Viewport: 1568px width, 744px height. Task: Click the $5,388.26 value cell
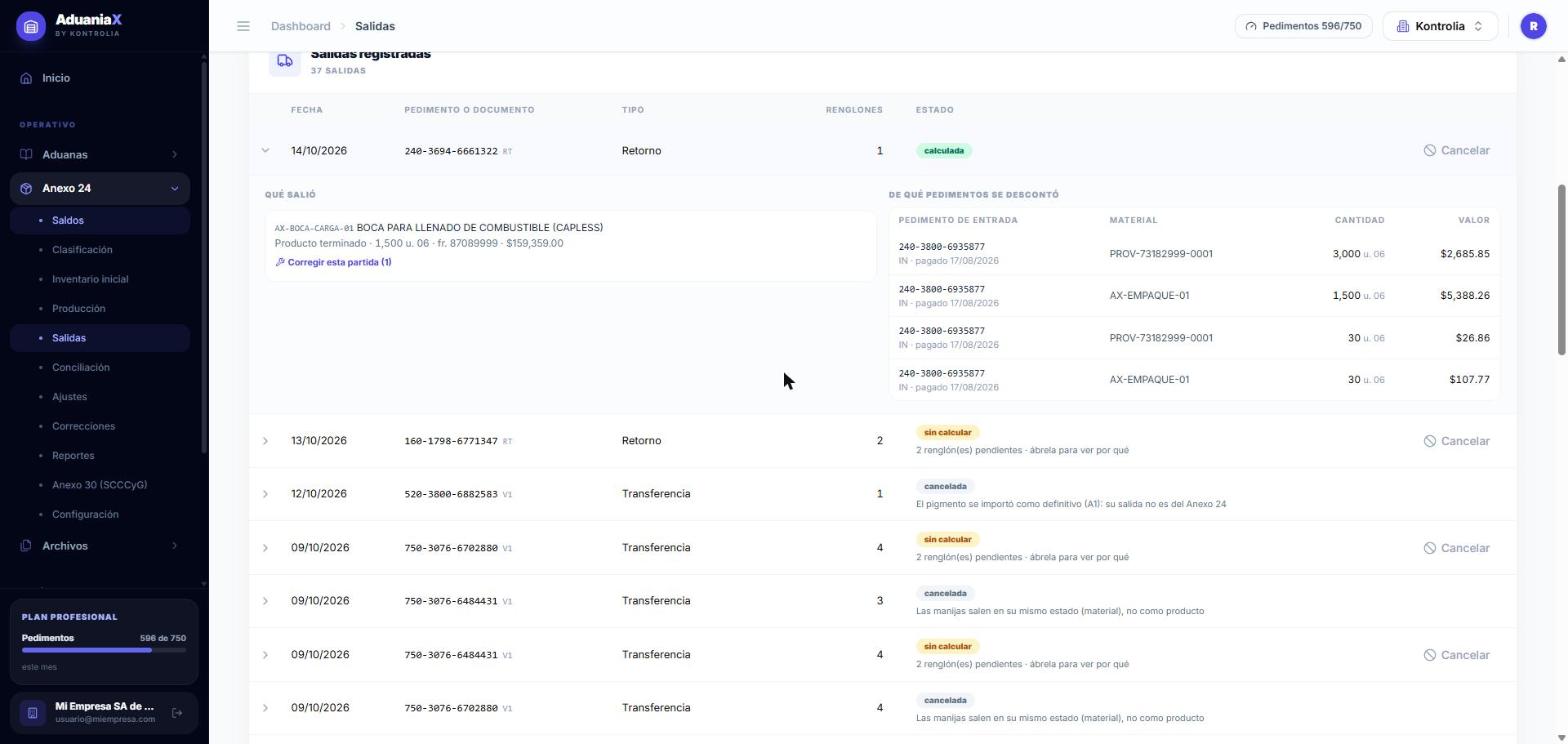[x=1464, y=296]
